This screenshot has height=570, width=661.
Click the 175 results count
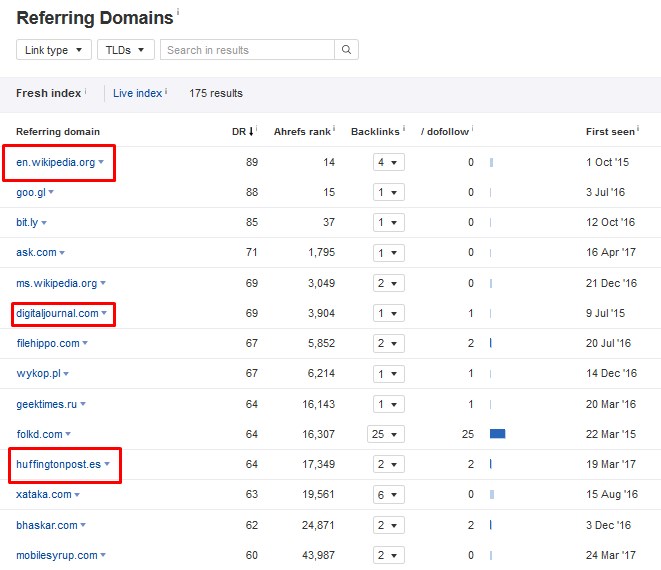point(216,93)
